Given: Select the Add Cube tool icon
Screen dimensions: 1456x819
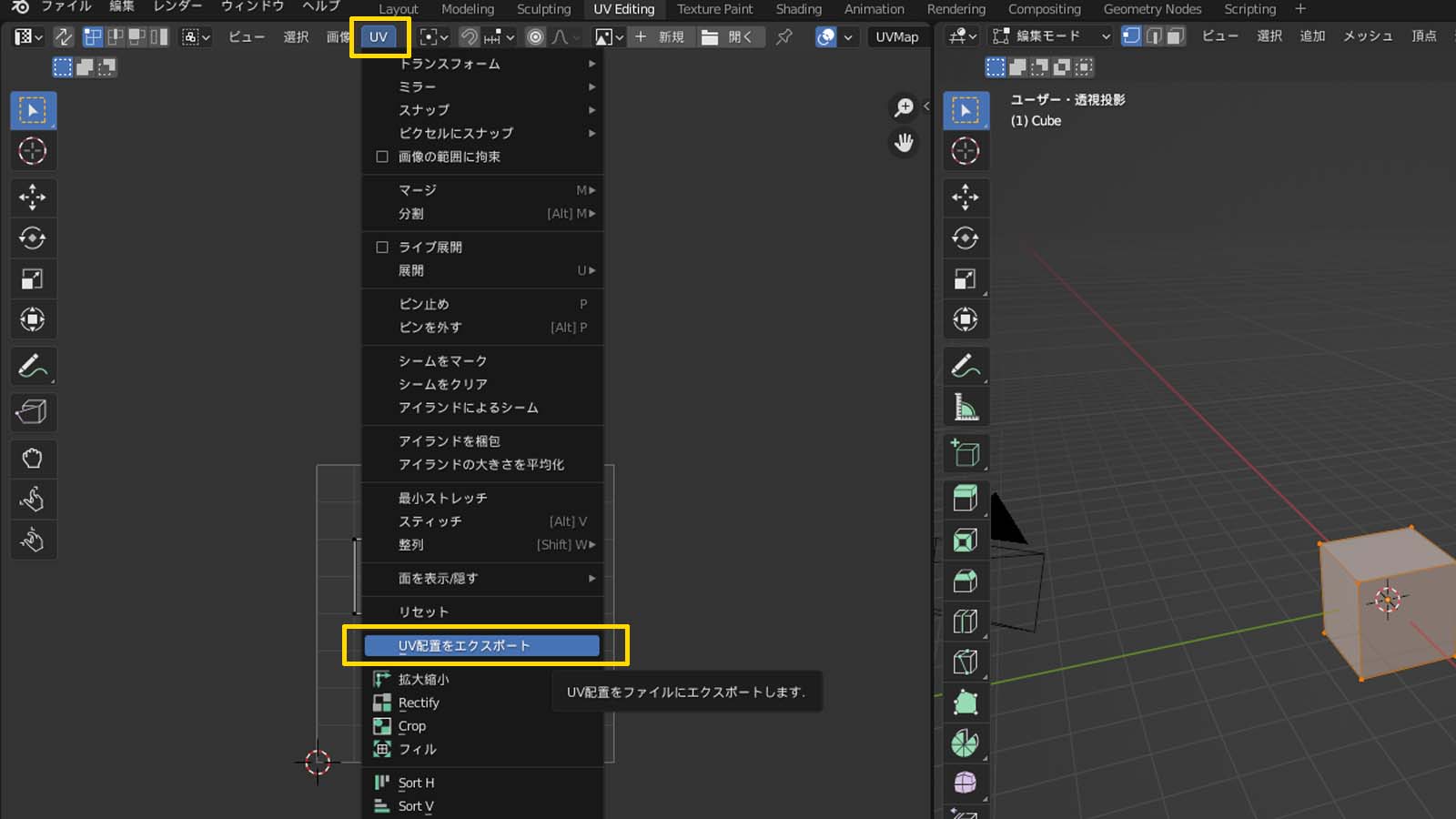Looking at the screenshot, I should click(x=966, y=452).
